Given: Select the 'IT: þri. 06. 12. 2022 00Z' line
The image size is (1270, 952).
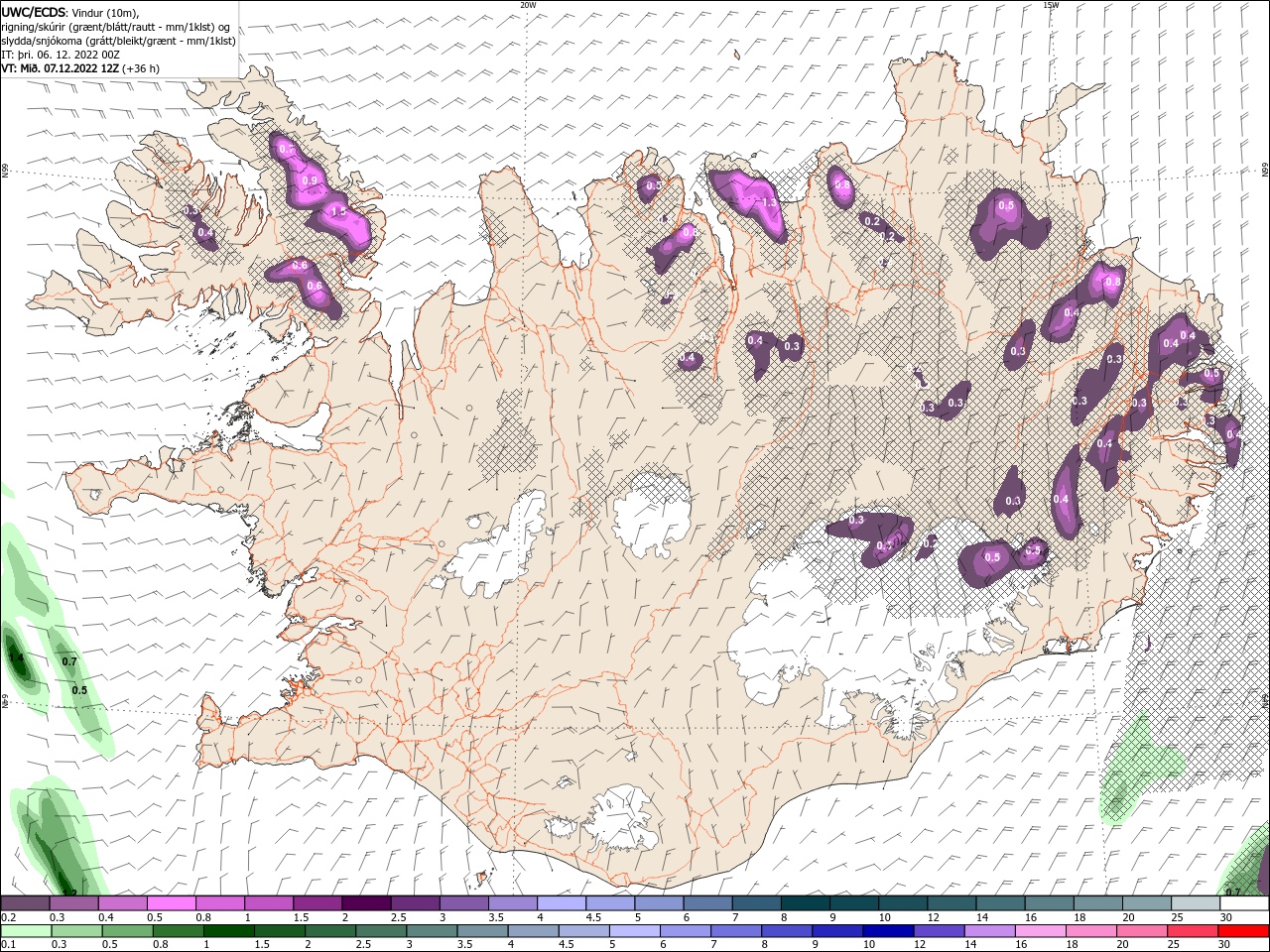Looking at the screenshot, I should coord(61,55).
